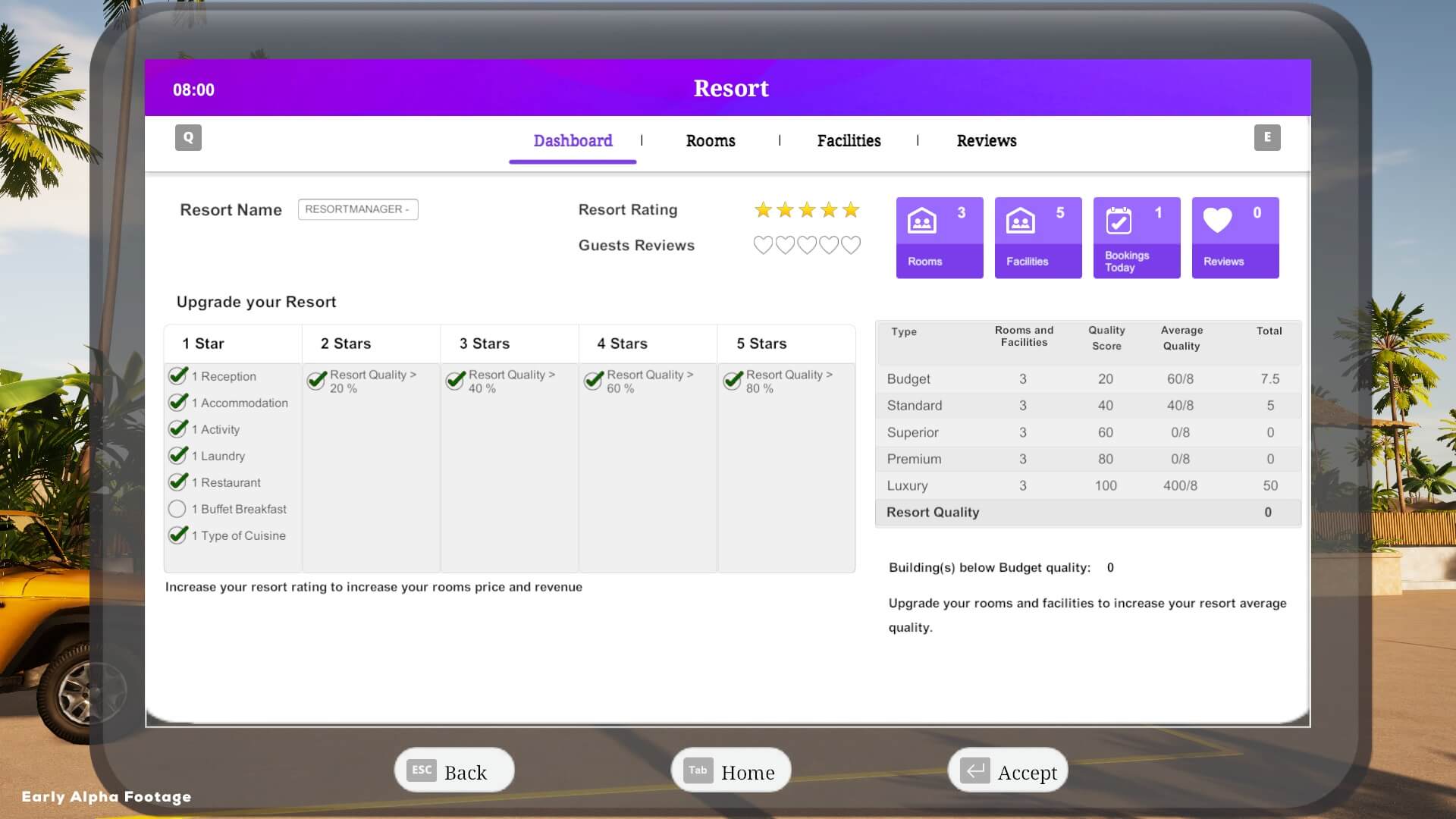Click the checkmark on Resort Quality > 40%
Screen dimensions: 1456x819
(x=455, y=380)
